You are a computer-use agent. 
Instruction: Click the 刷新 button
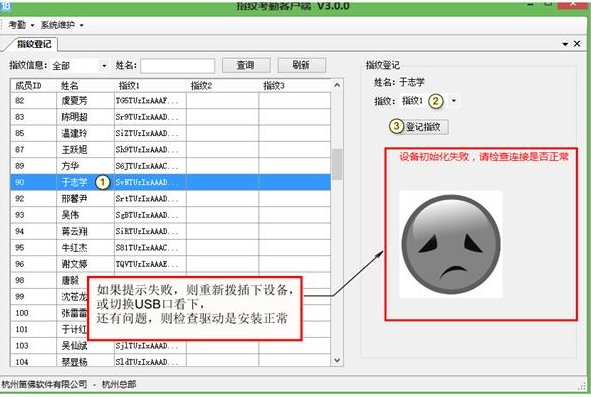[301, 65]
